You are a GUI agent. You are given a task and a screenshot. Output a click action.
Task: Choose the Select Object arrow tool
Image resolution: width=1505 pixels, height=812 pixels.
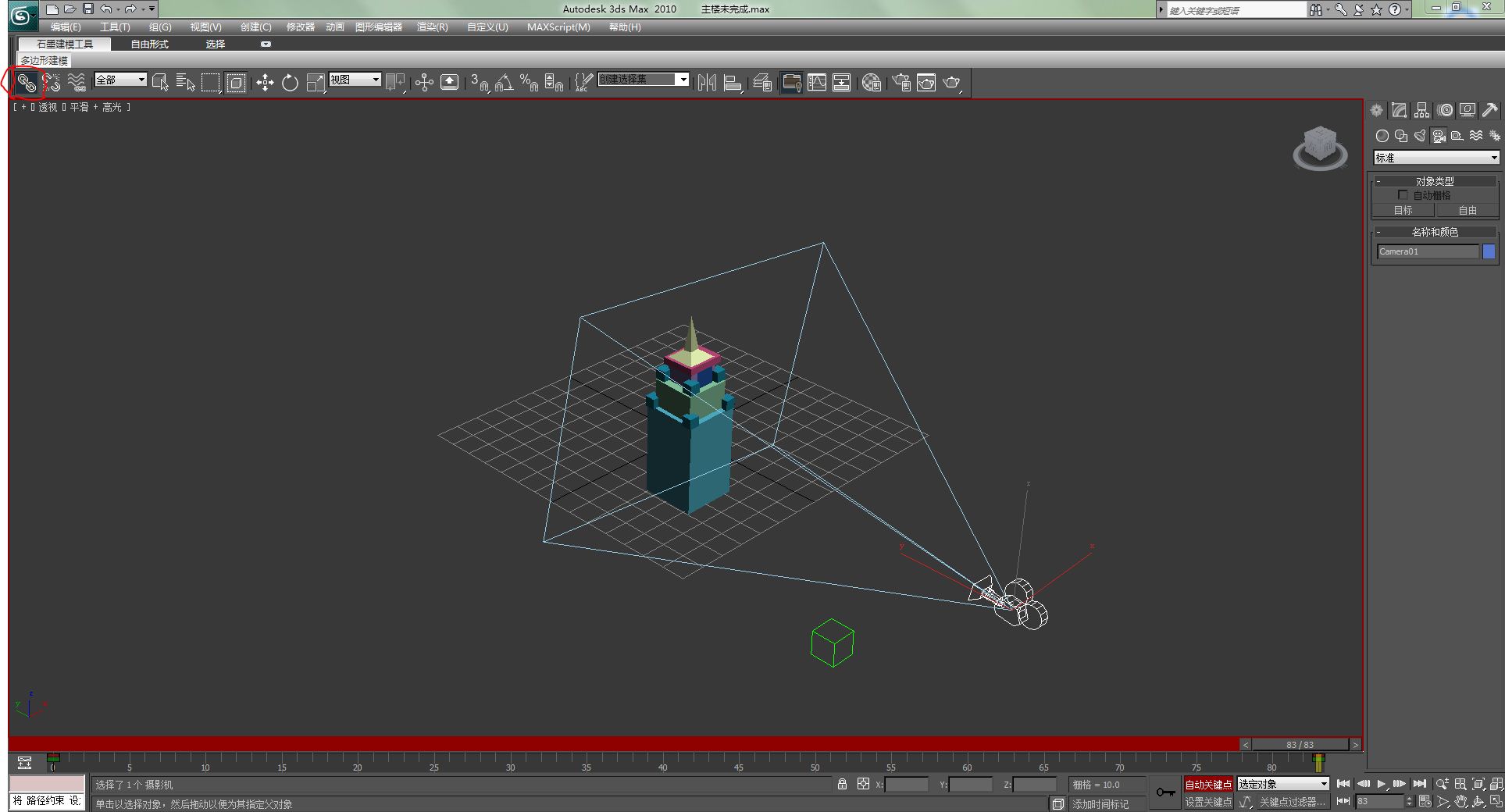pos(161,83)
